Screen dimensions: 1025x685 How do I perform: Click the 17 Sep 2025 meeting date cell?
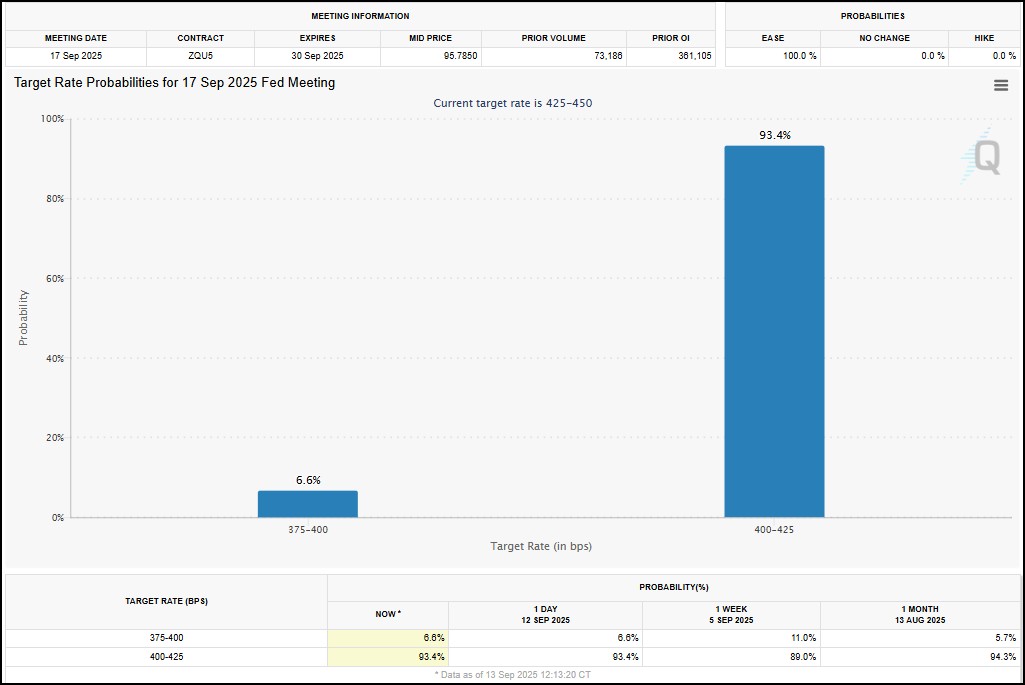76,56
